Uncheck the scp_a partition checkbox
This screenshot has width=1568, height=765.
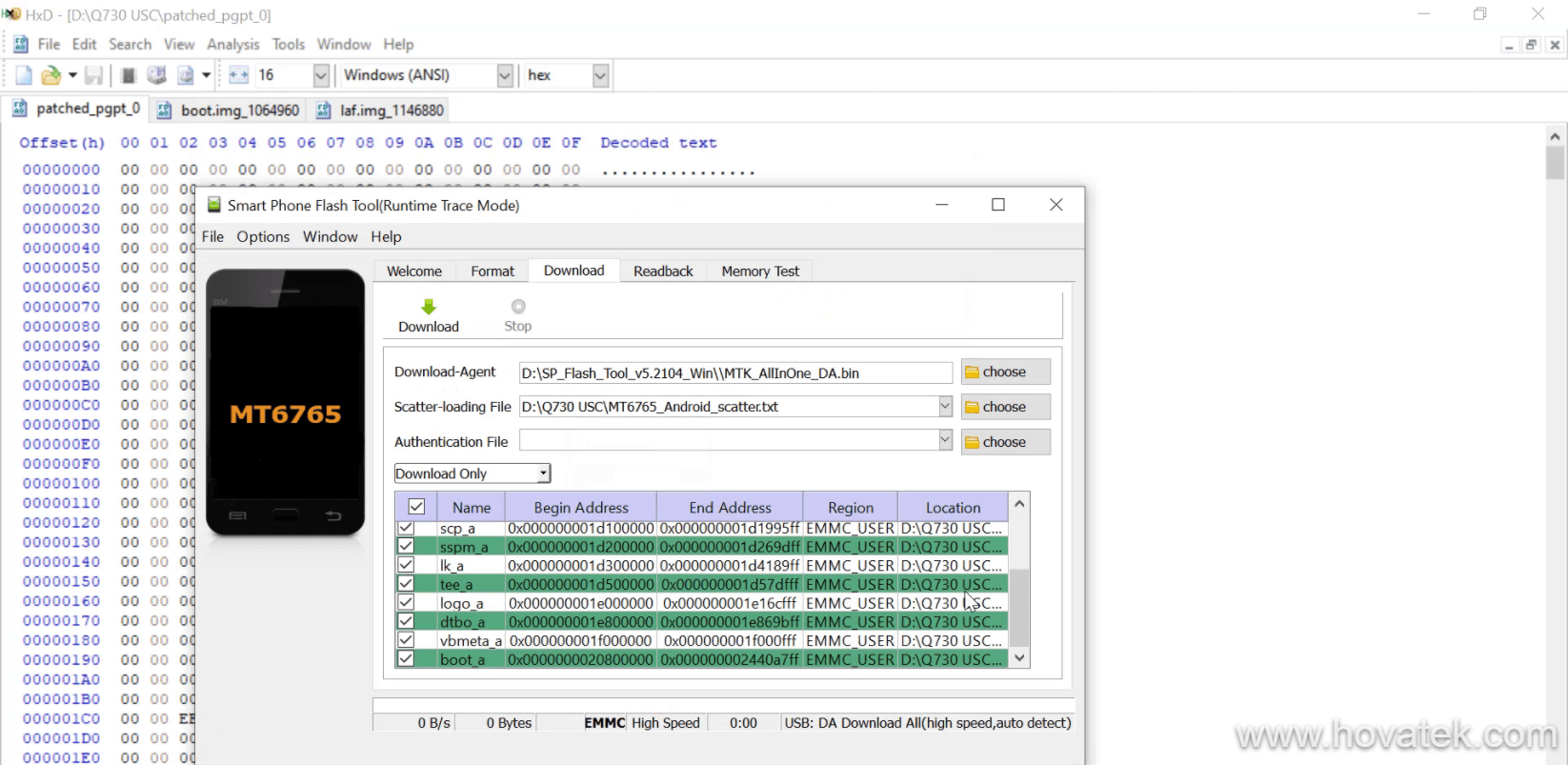click(406, 528)
